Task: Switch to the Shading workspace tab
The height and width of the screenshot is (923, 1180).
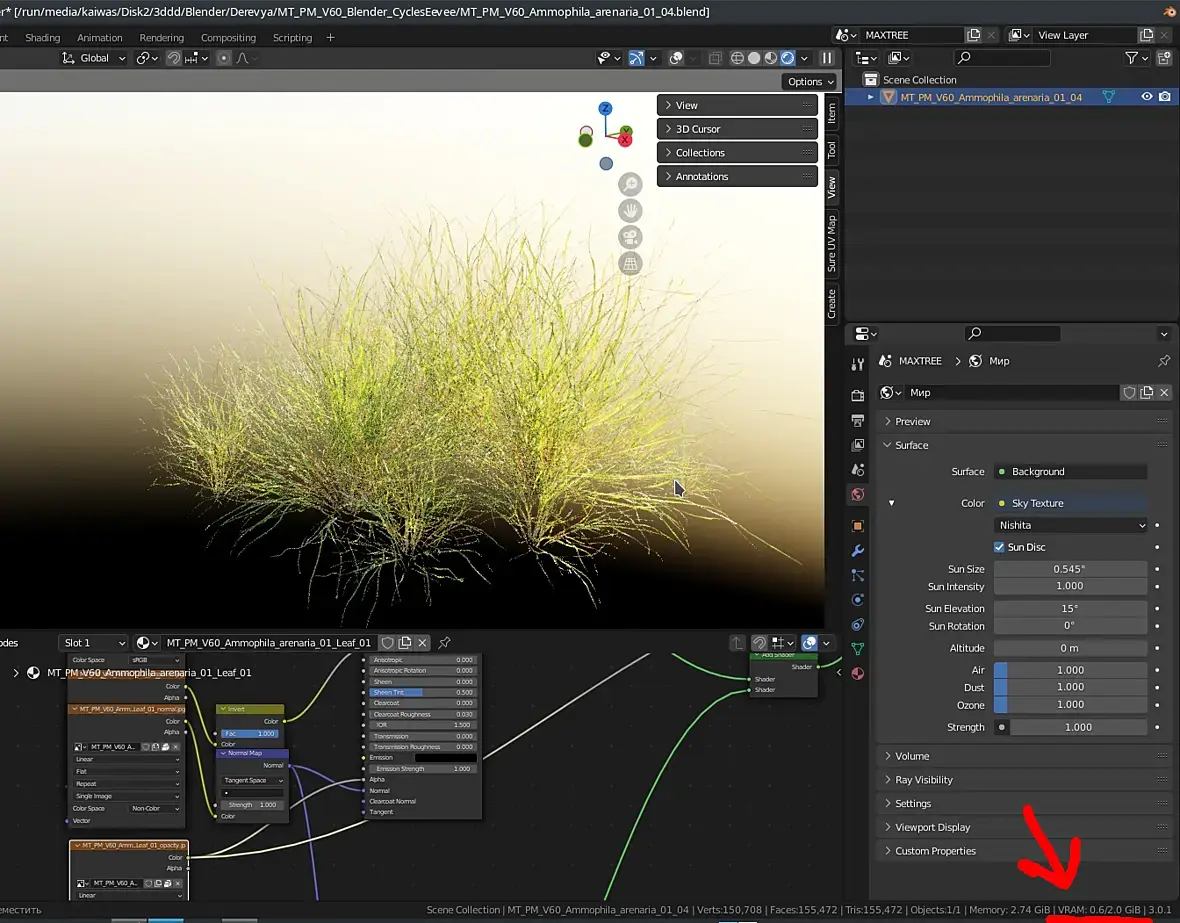Action: [x=43, y=38]
